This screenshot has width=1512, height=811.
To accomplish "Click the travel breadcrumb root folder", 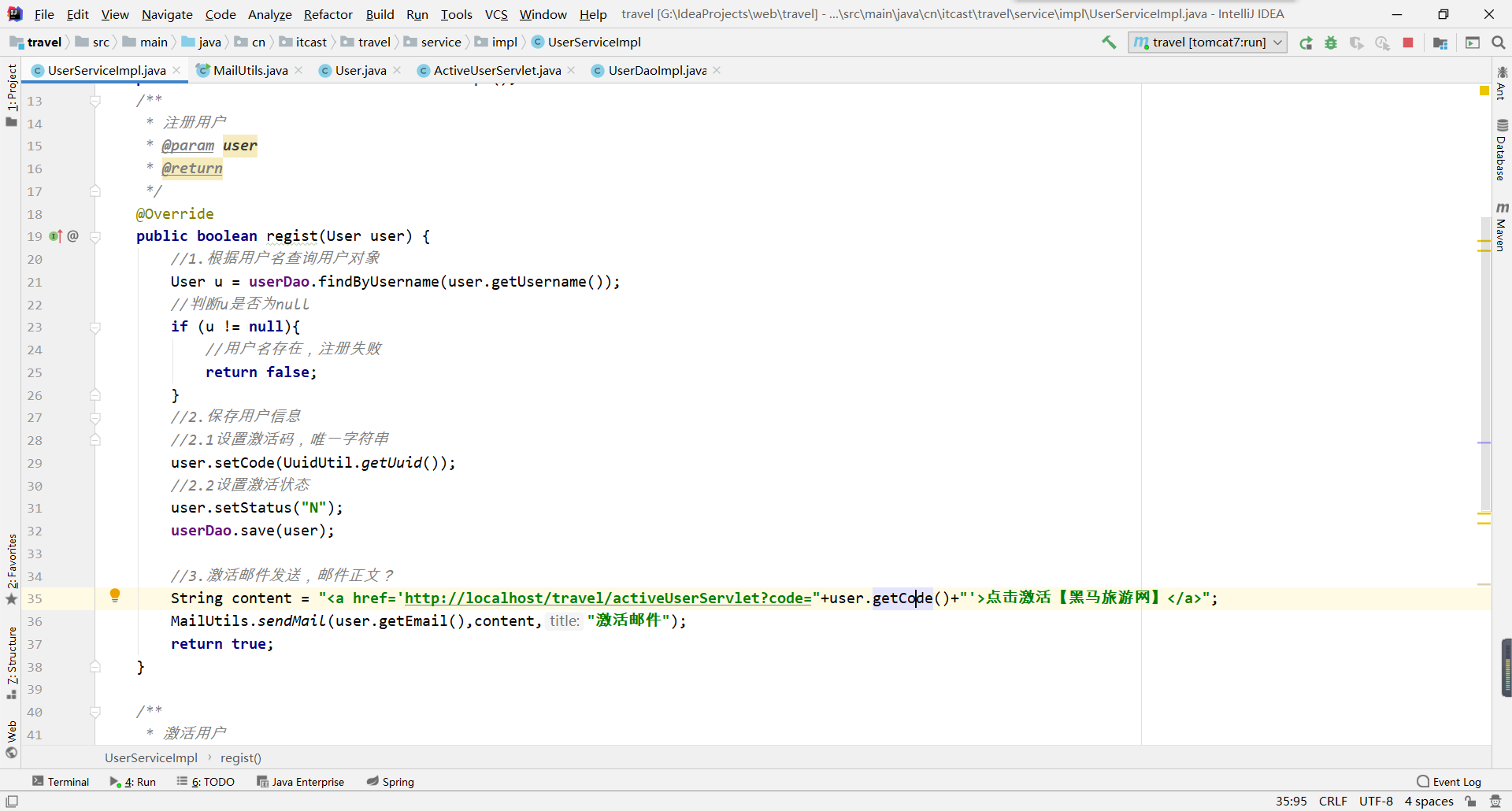I will [x=36, y=43].
